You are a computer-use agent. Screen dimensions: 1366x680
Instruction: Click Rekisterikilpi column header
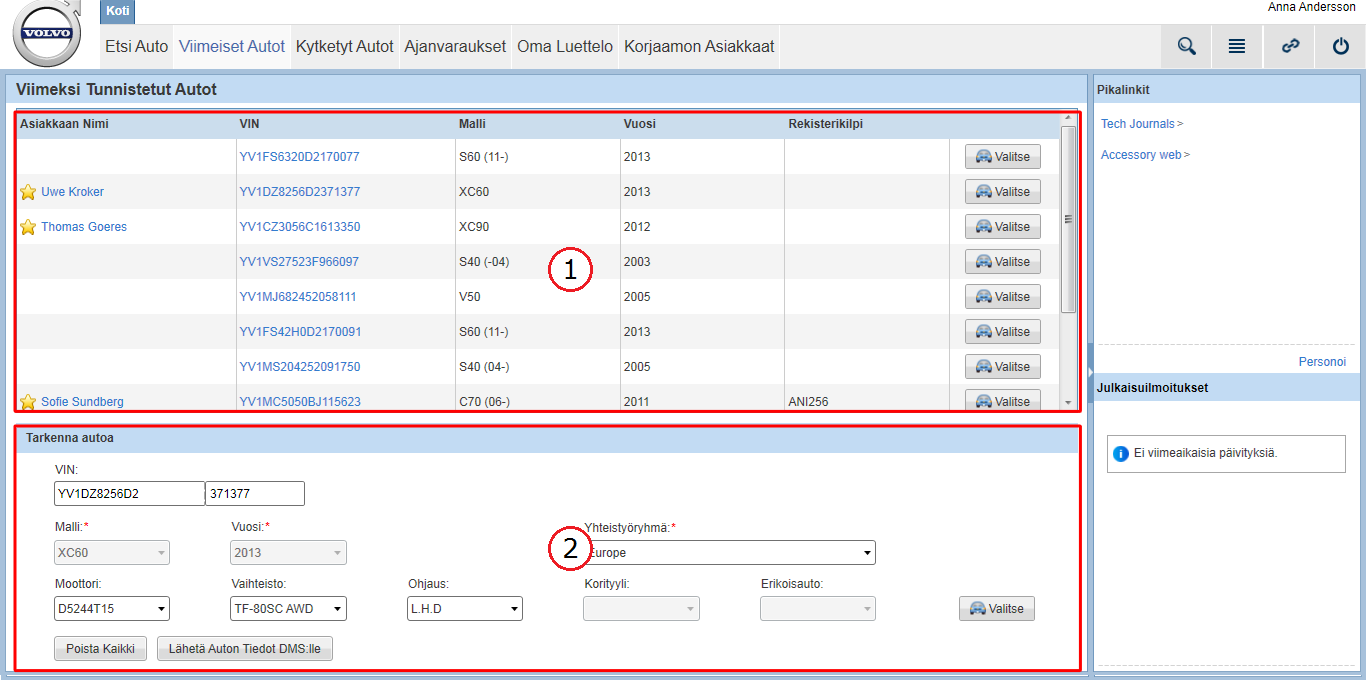click(x=825, y=124)
